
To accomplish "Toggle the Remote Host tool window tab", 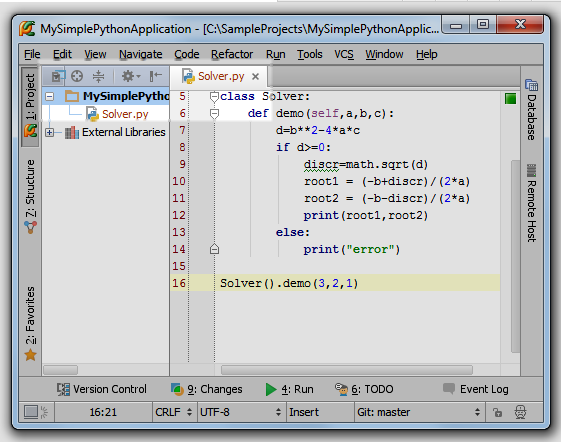I will 532,203.
